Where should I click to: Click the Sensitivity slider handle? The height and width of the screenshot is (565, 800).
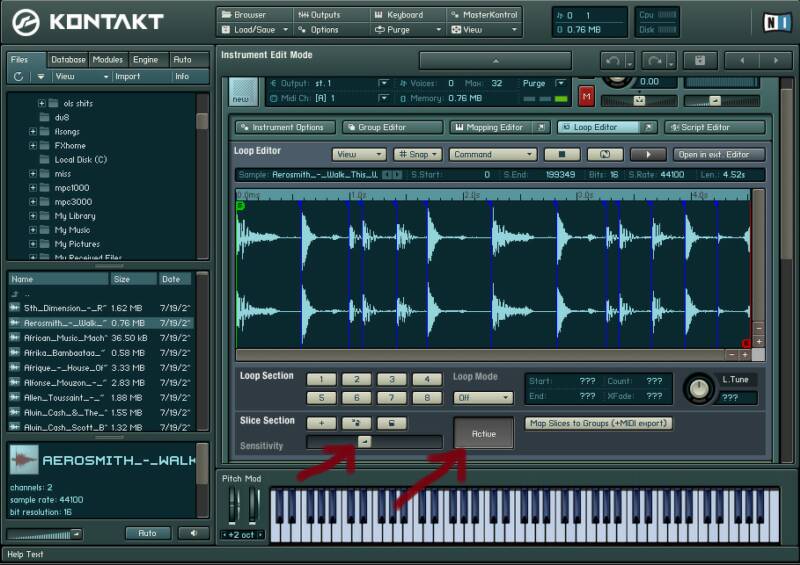(x=364, y=441)
